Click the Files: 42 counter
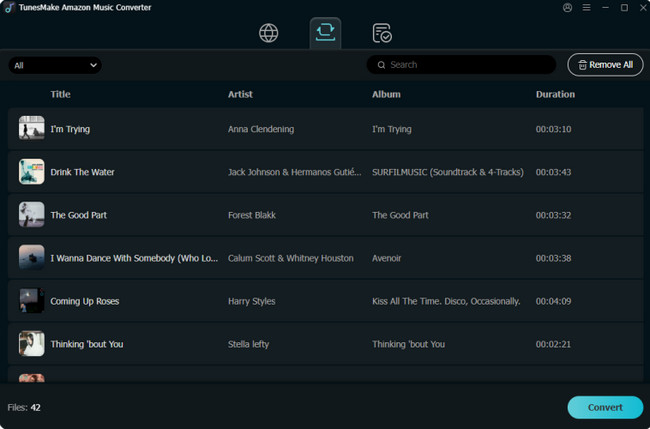 pos(24,407)
